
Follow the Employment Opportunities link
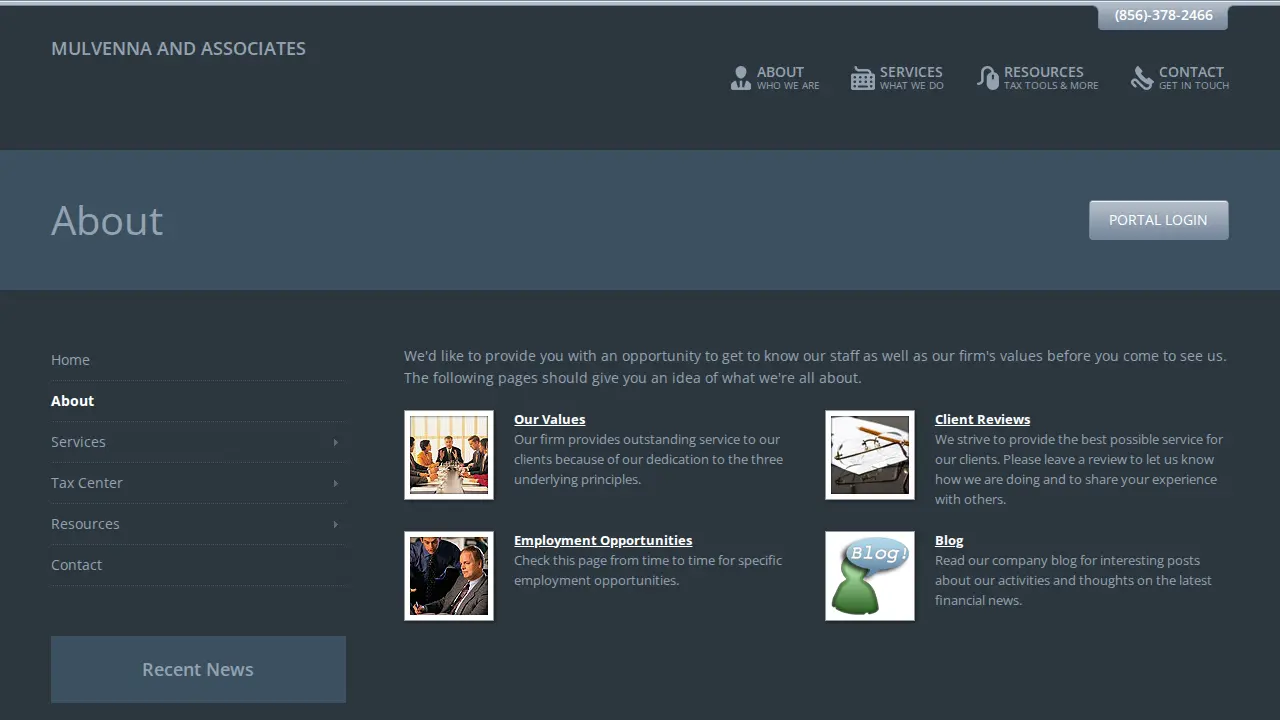pyautogui.click(x=603, y=540)
